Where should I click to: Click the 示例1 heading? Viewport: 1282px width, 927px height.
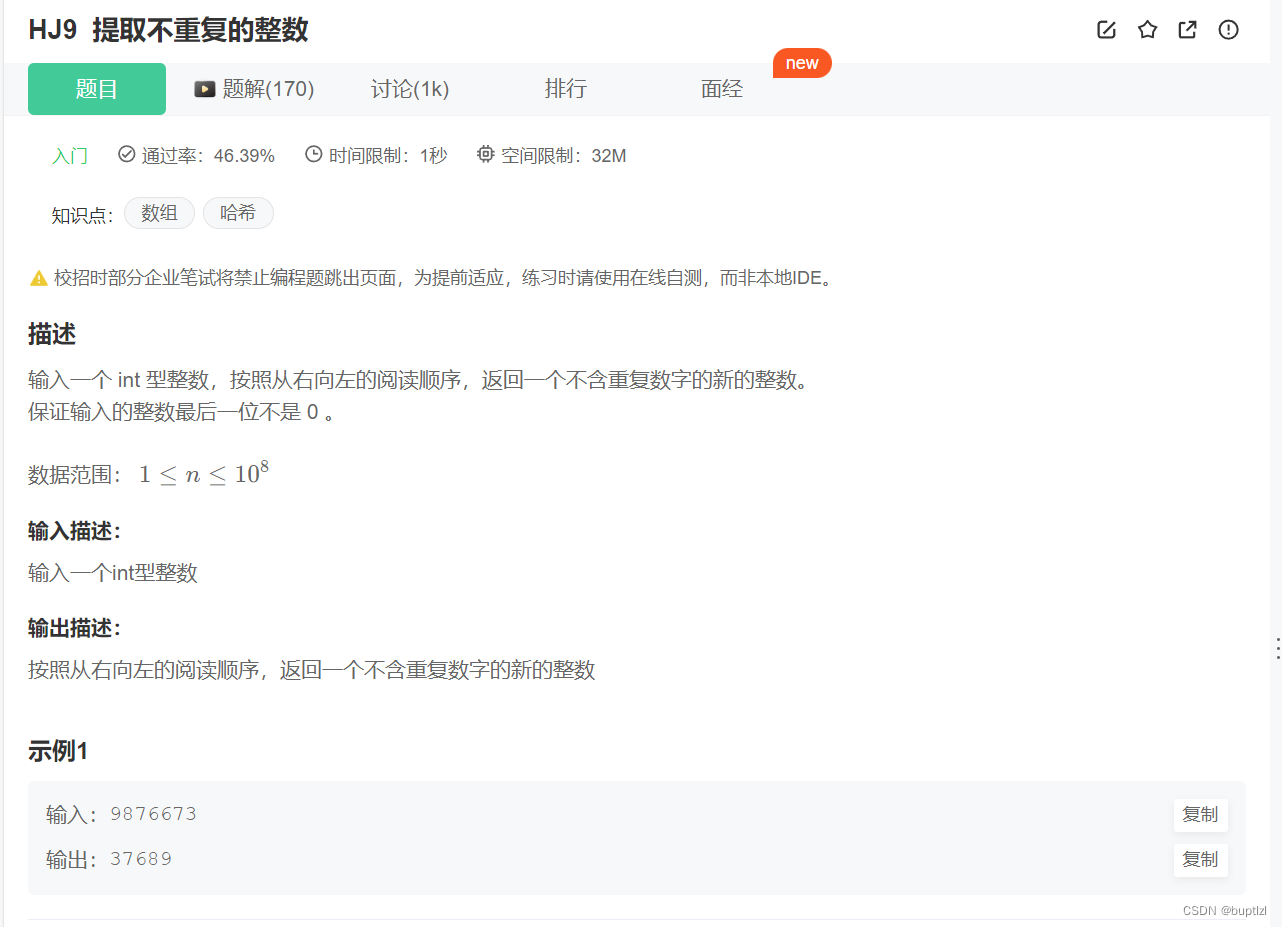(x=58, y=752)
